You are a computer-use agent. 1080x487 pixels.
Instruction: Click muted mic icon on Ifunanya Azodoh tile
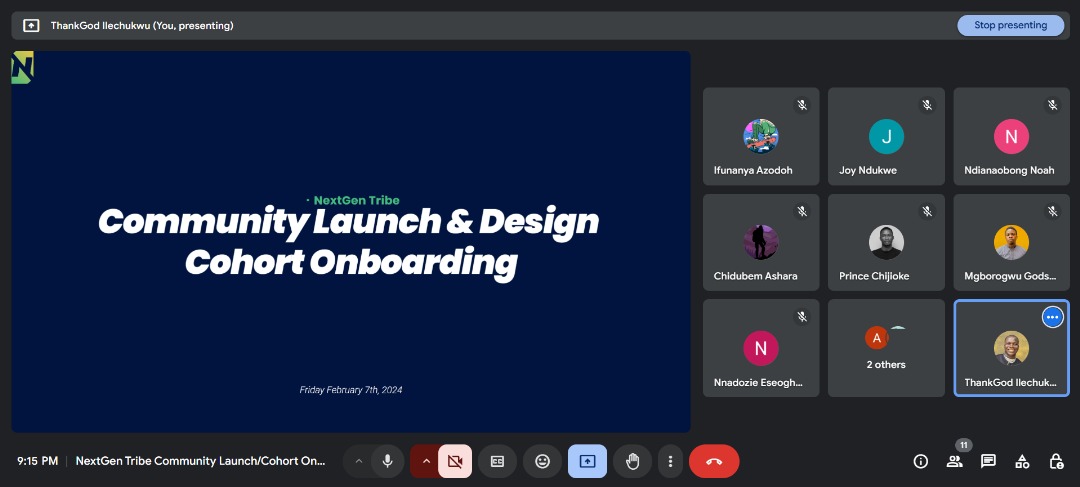click(802, 105)
